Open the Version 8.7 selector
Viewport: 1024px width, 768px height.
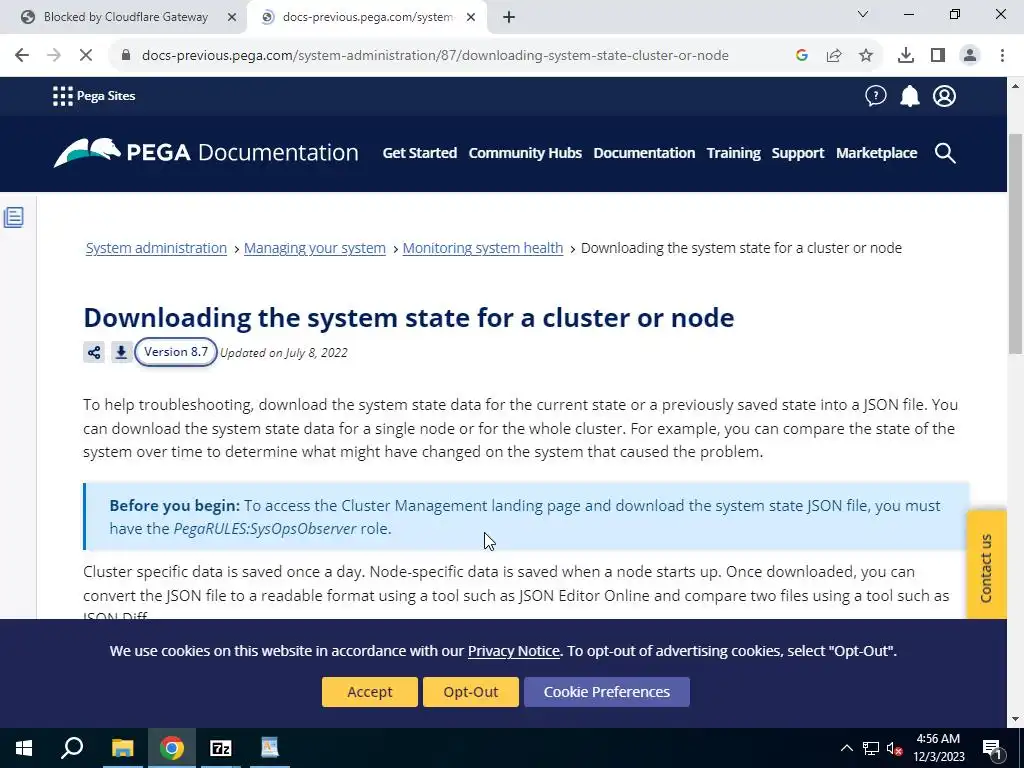click(176, 353)
